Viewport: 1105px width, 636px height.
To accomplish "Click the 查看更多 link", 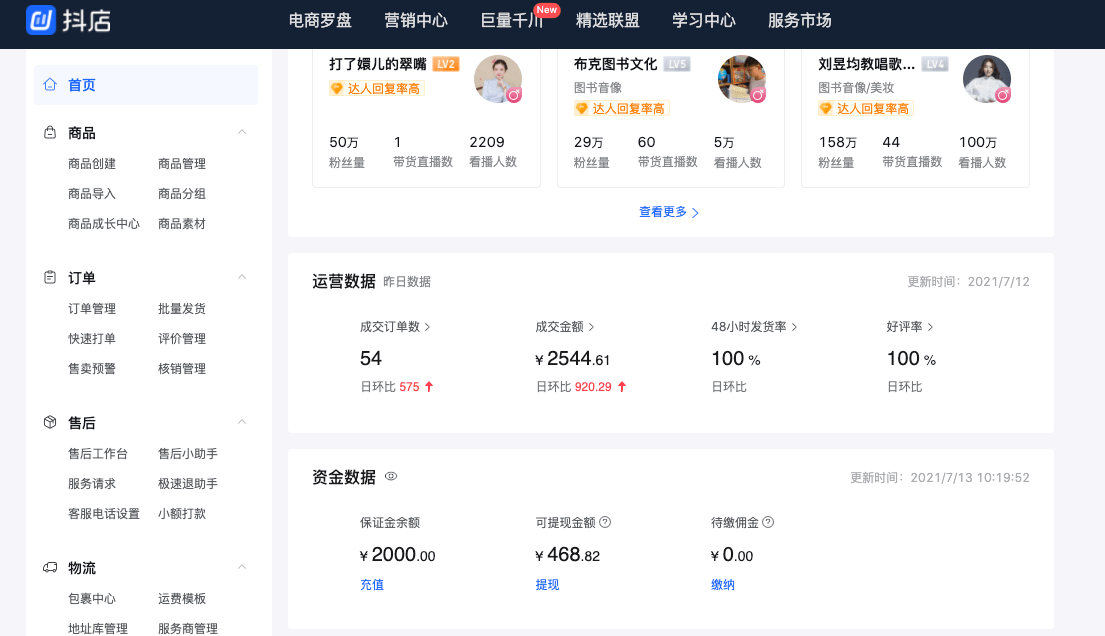I will click(x=669, y=212).
